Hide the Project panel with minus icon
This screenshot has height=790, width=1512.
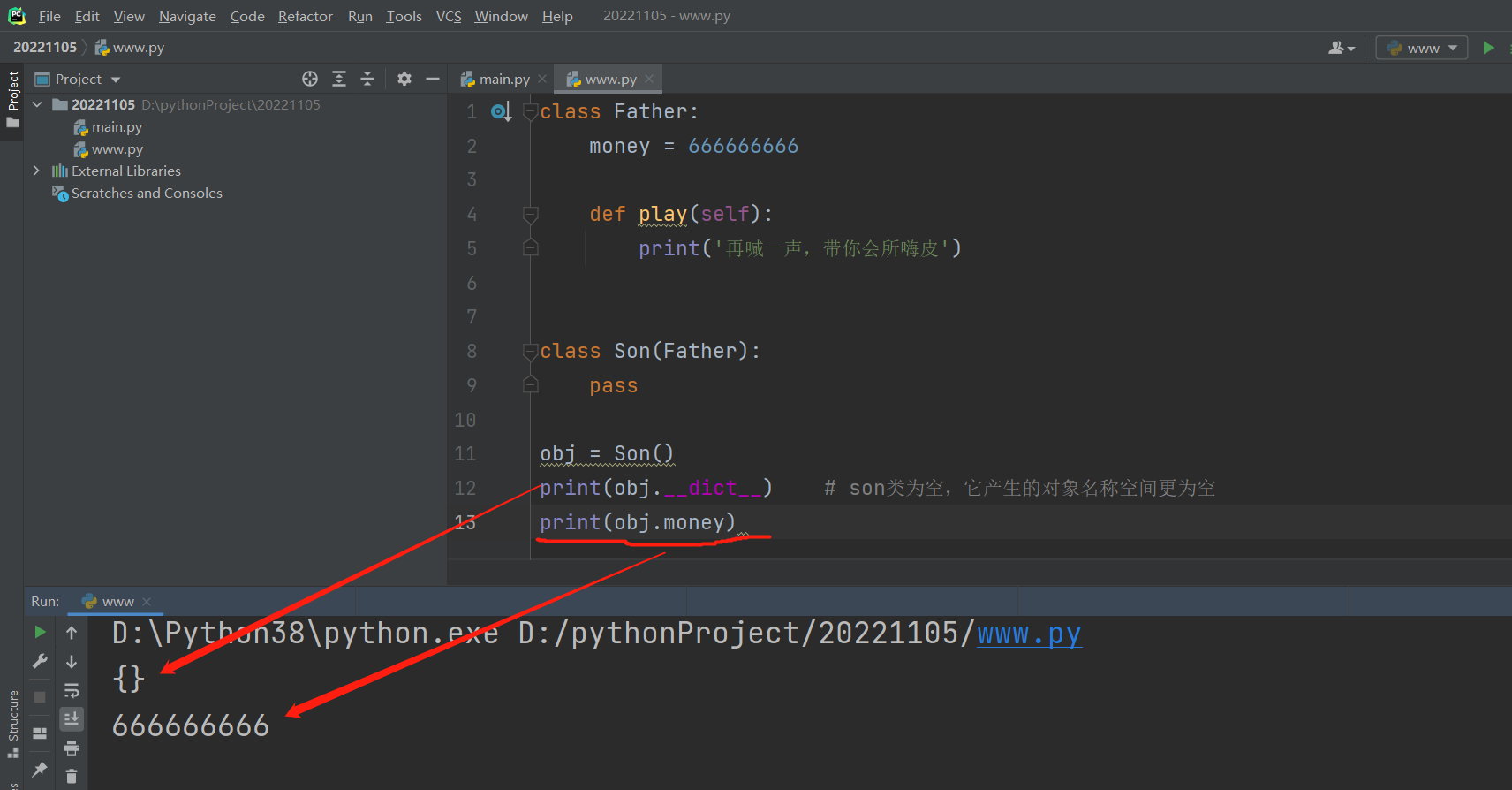[433, 79]
